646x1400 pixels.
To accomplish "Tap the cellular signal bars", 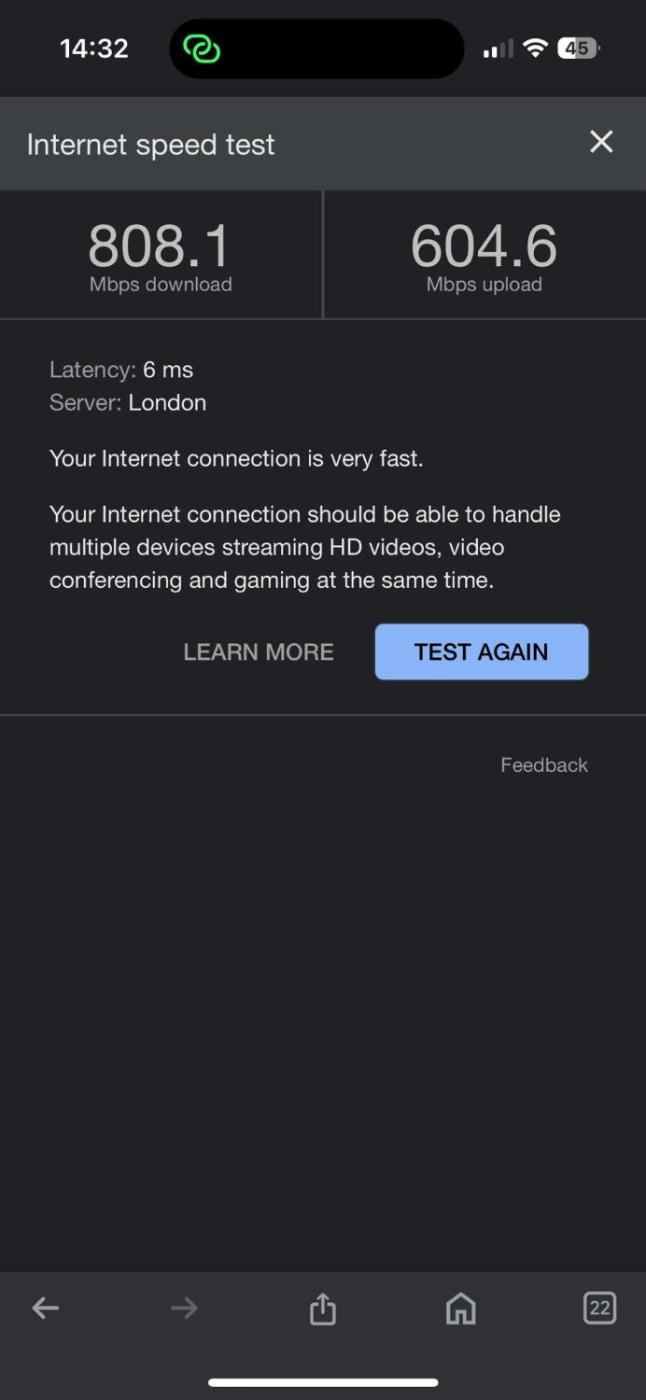I will pyautogui.click(x=498, y=48).
